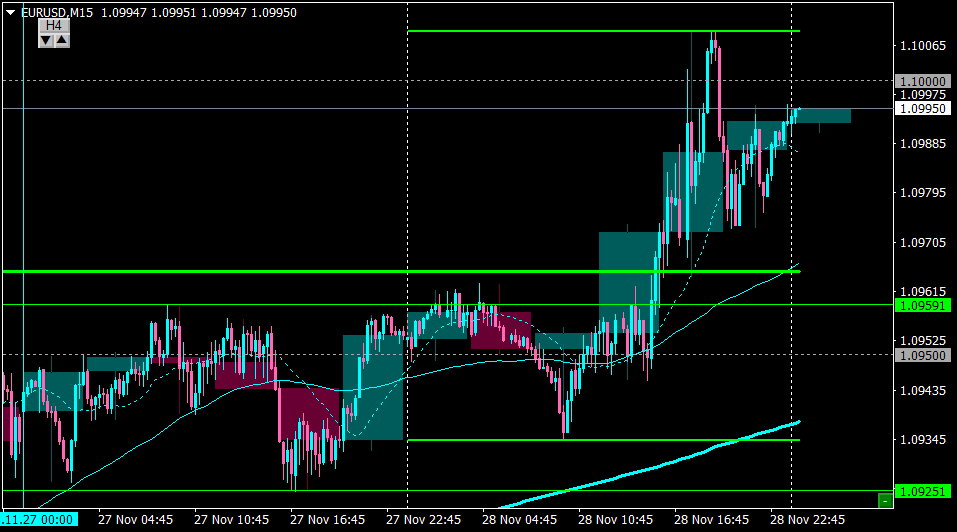The image size is (957, 532).
Task: Click the 28 Nov 16:45 time label
Action: pos(712,520)
